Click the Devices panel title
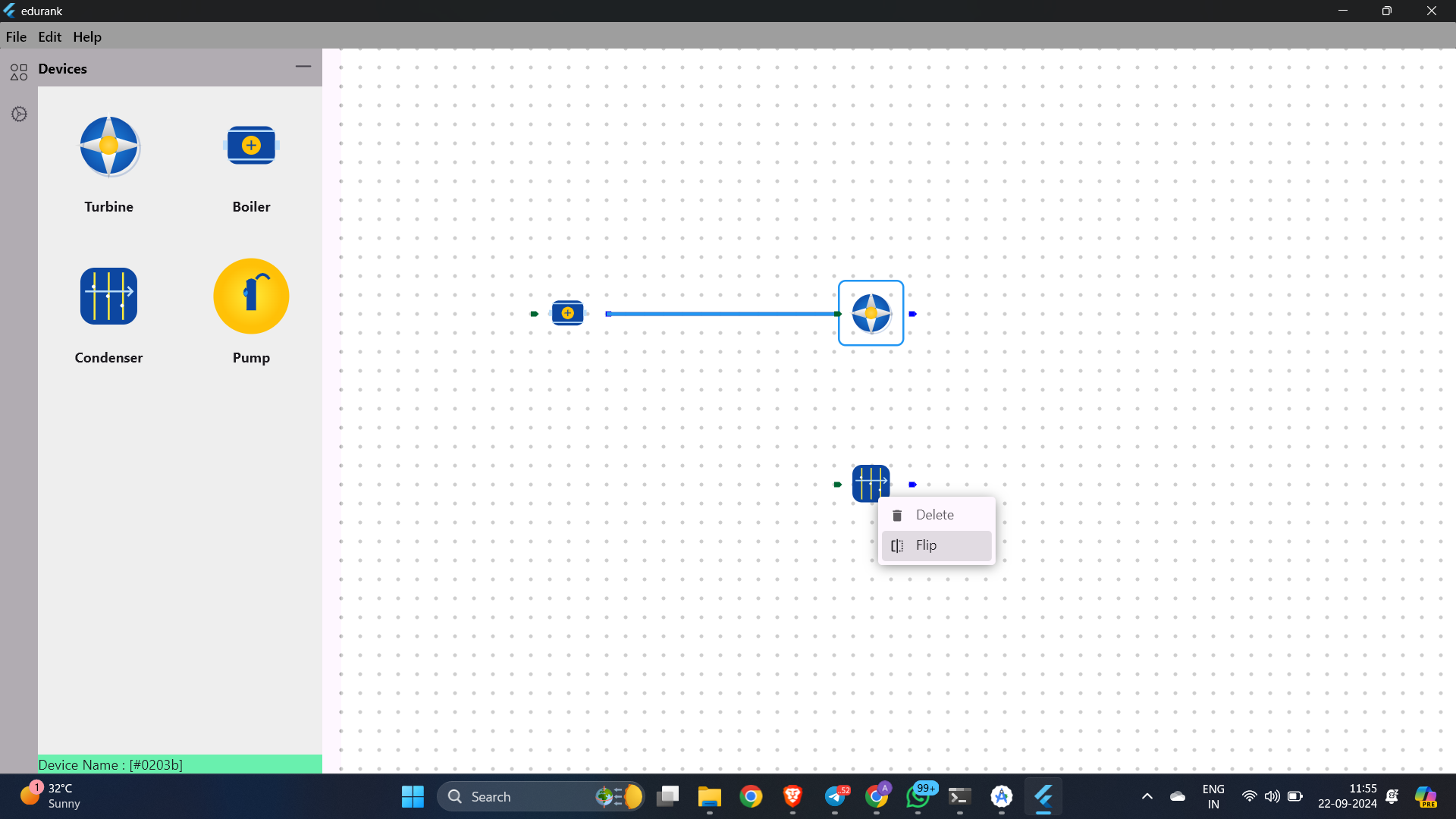The height and width of the screenshot is (819, 1456). (63, 69)
